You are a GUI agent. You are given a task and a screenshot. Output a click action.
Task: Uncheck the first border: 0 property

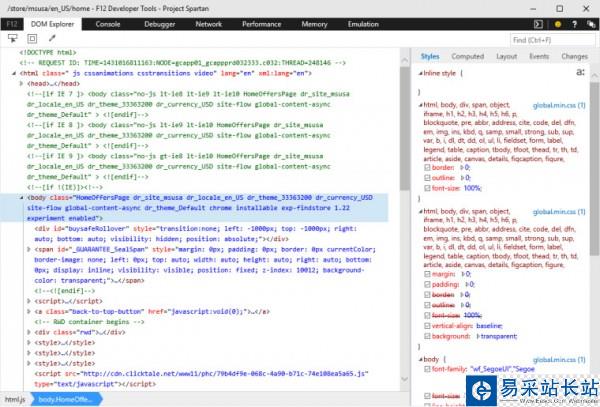[427, 168]
